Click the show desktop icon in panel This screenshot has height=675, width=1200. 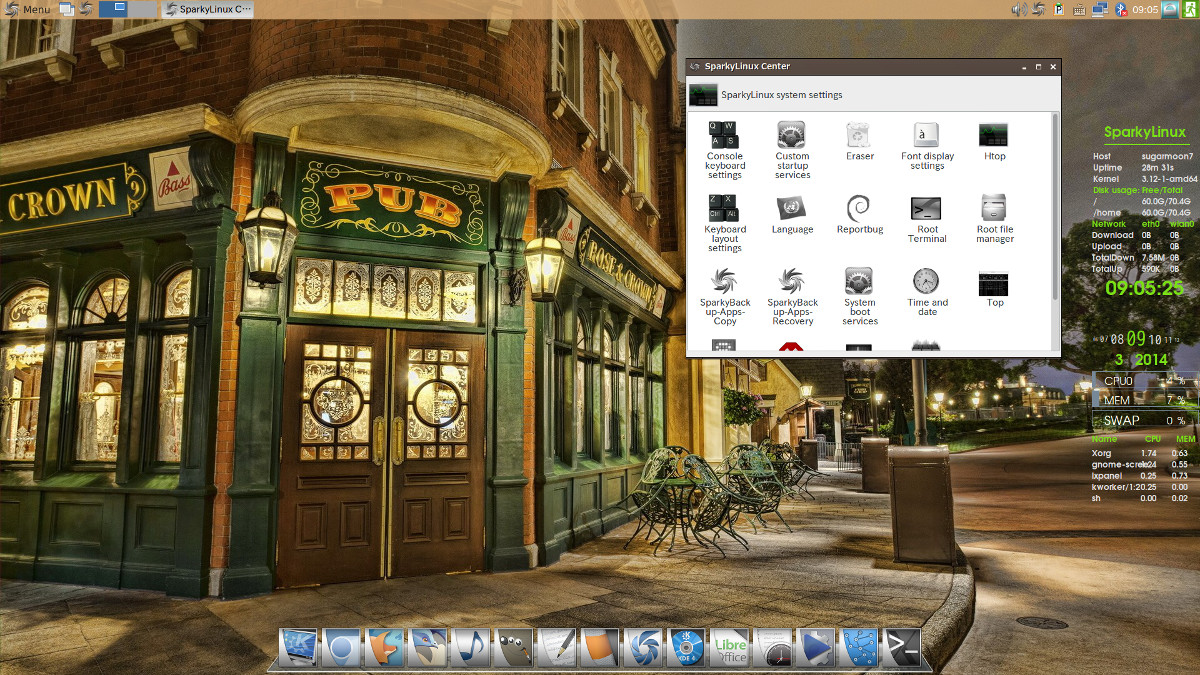click(x=66, y=9)
